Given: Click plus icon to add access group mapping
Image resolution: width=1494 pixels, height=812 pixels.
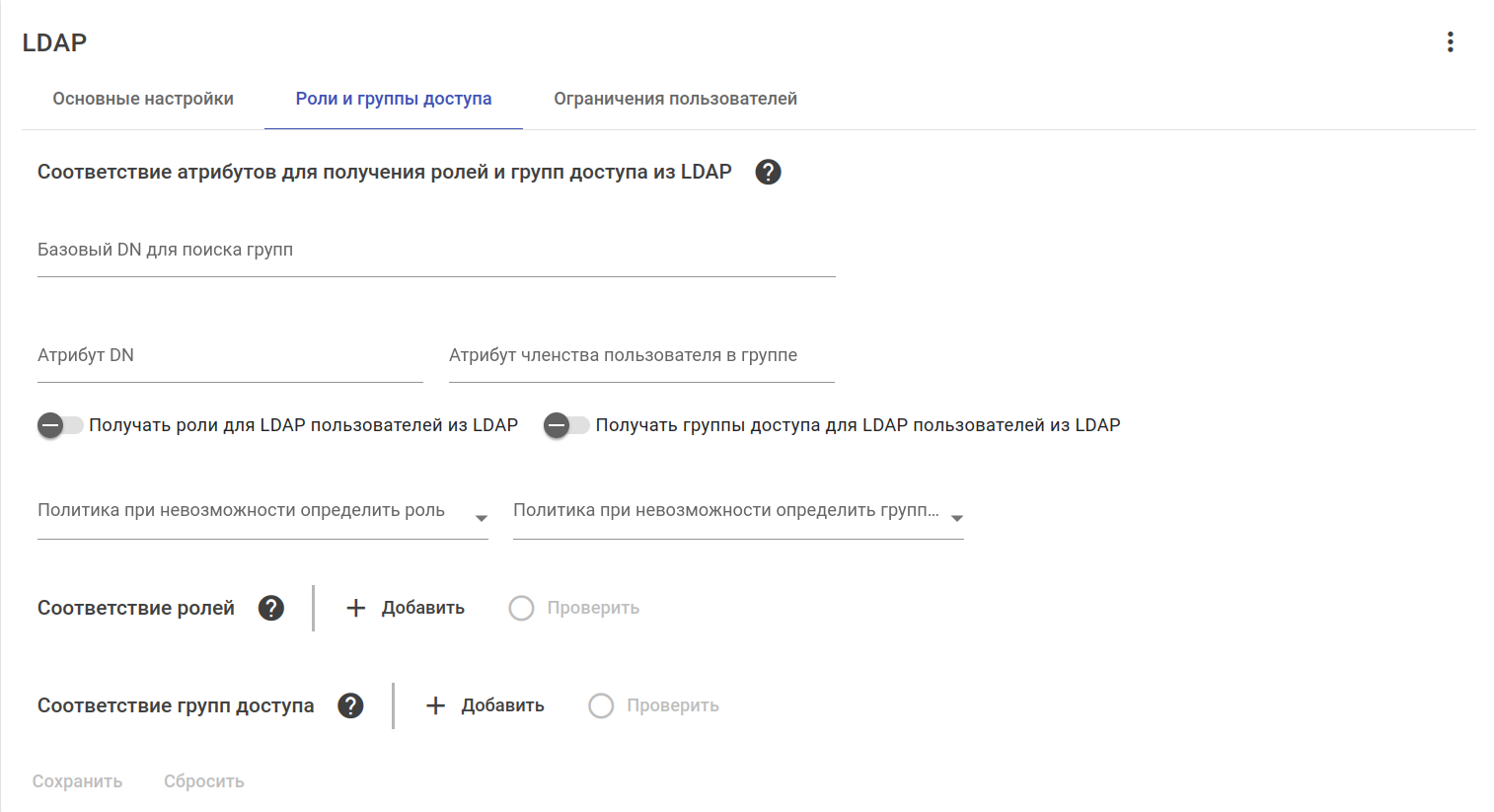Looking at the screenshot, I should 435,705.
